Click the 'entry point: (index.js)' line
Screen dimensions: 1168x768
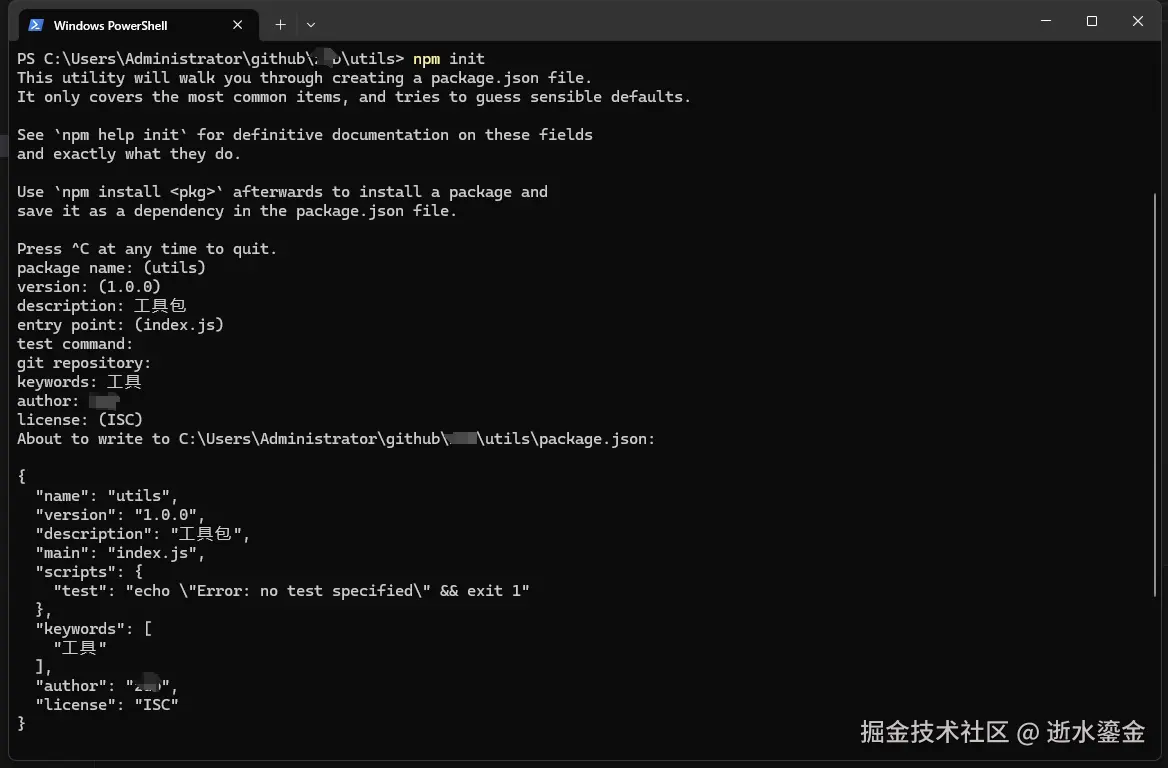click(120, 325)
